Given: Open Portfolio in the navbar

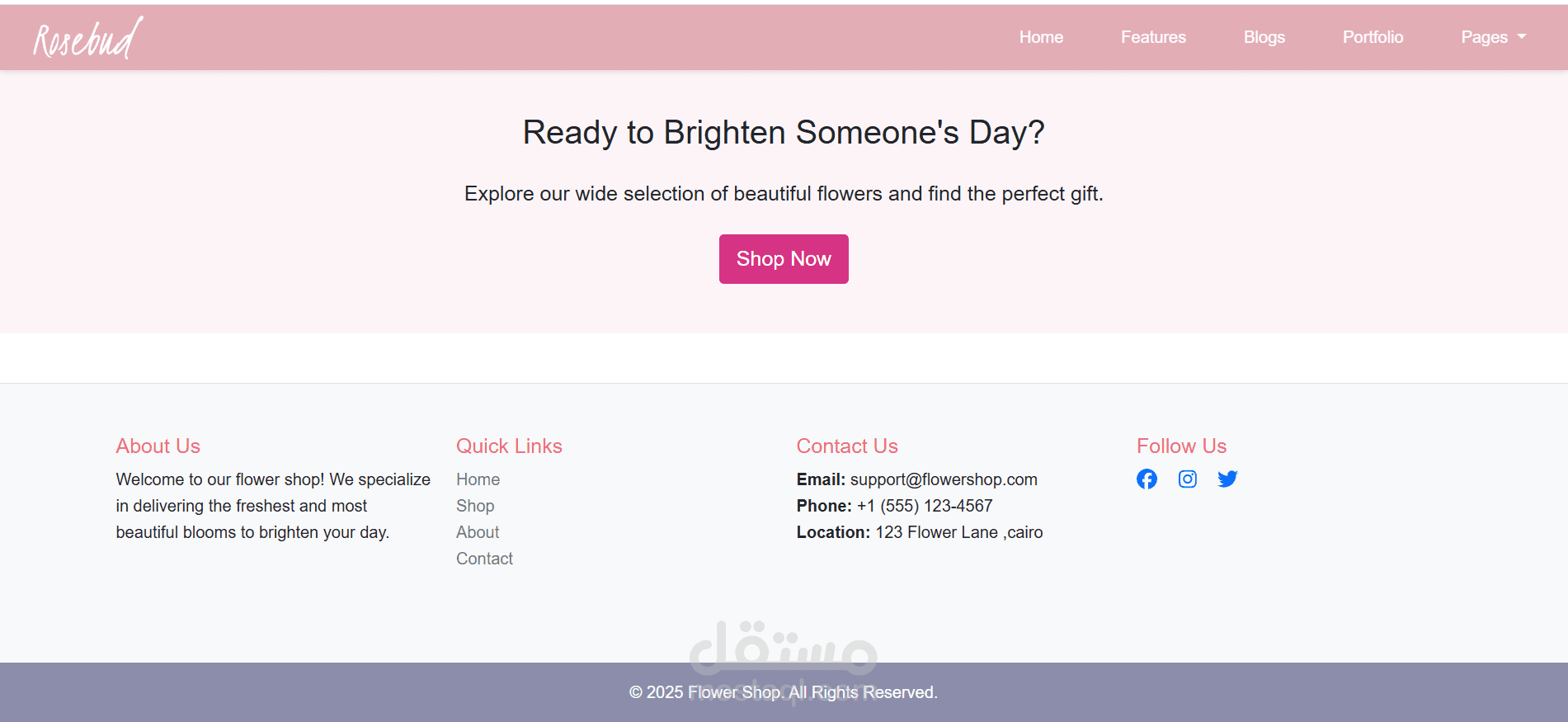Looking at the screenshot, I should [1373, 37].
